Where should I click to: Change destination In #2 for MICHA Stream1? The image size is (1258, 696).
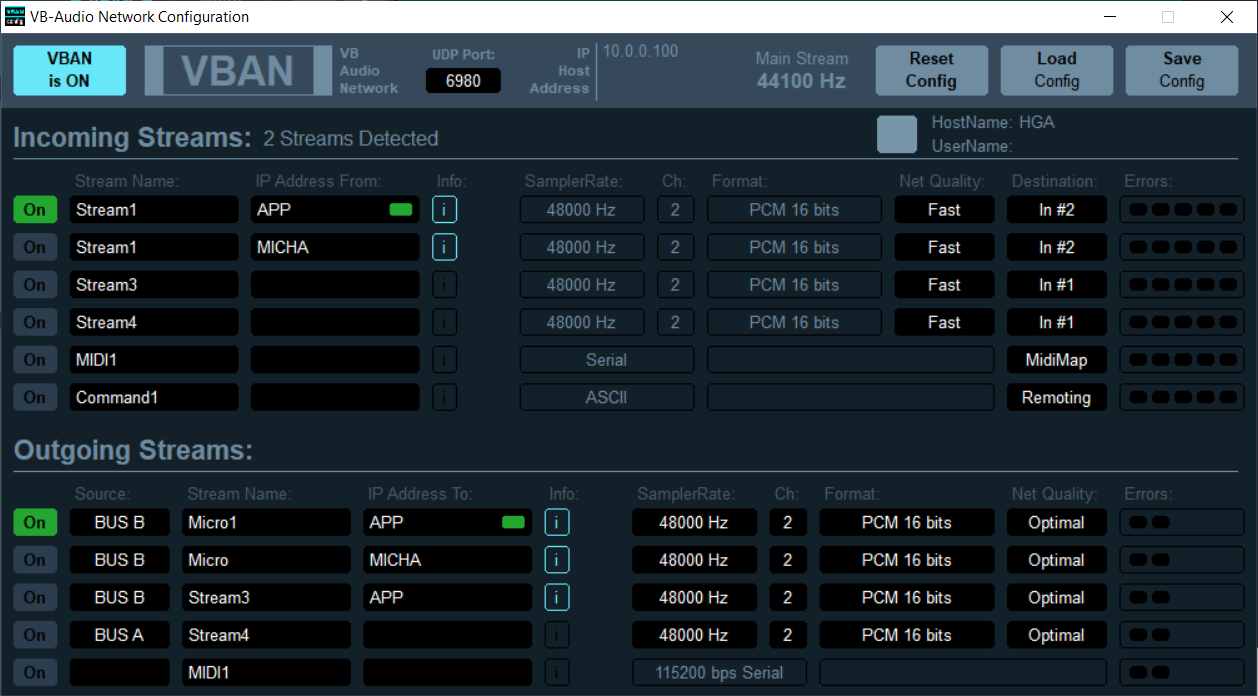pyautogui.click(x=1057, y=247)
